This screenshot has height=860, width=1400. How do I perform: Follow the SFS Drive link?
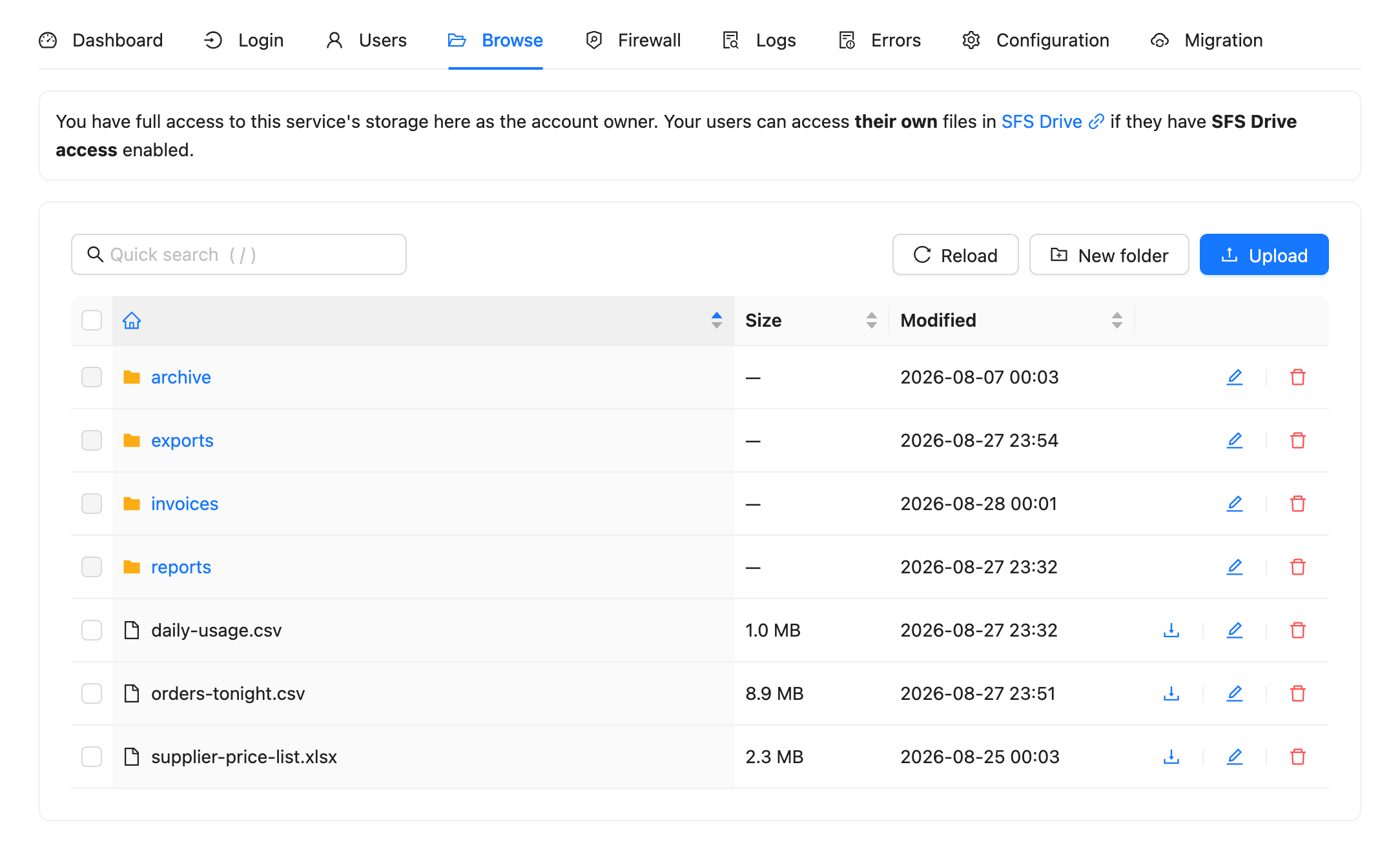(1053, 121)
